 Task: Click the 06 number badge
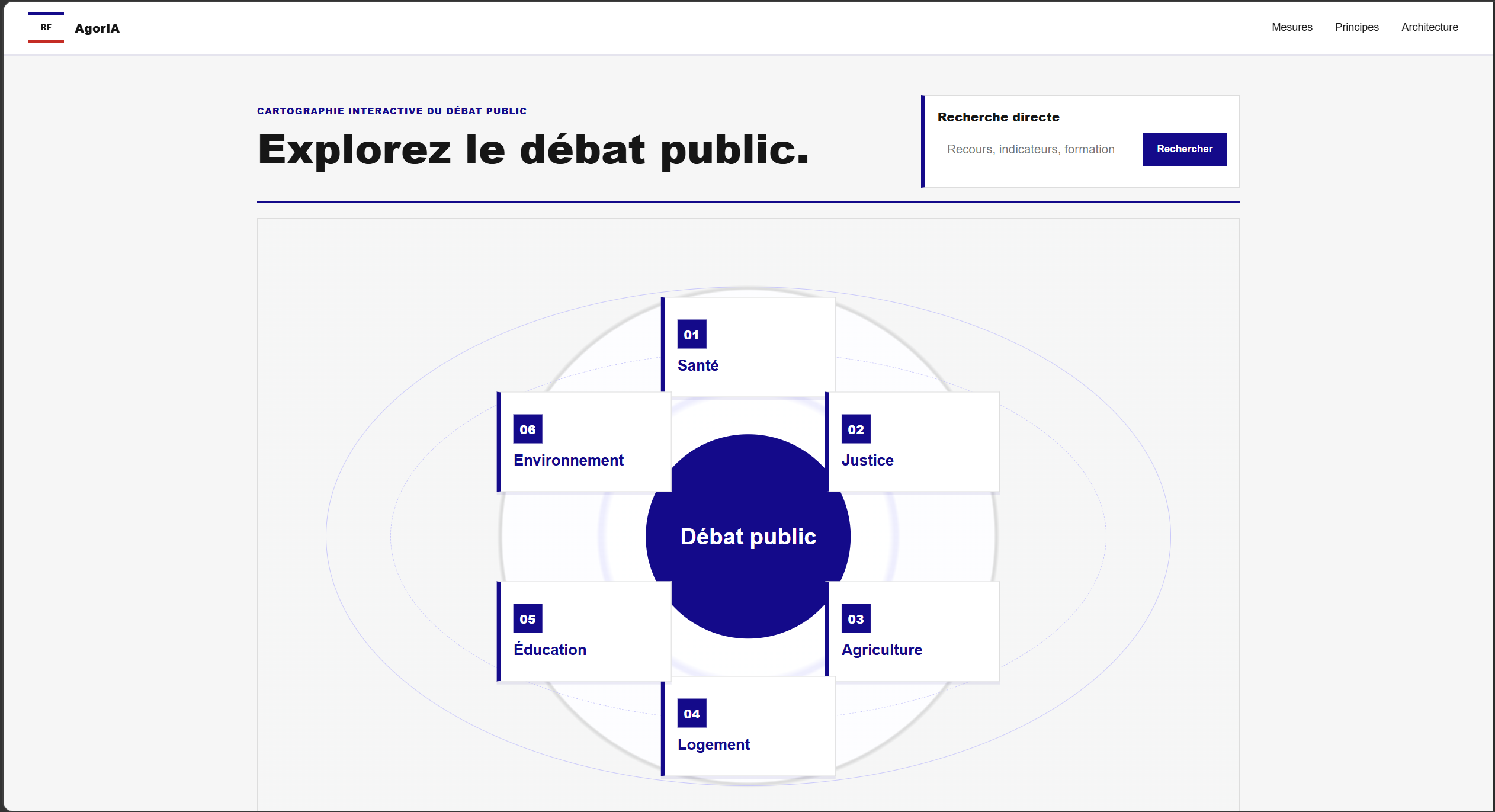(528, 429)
